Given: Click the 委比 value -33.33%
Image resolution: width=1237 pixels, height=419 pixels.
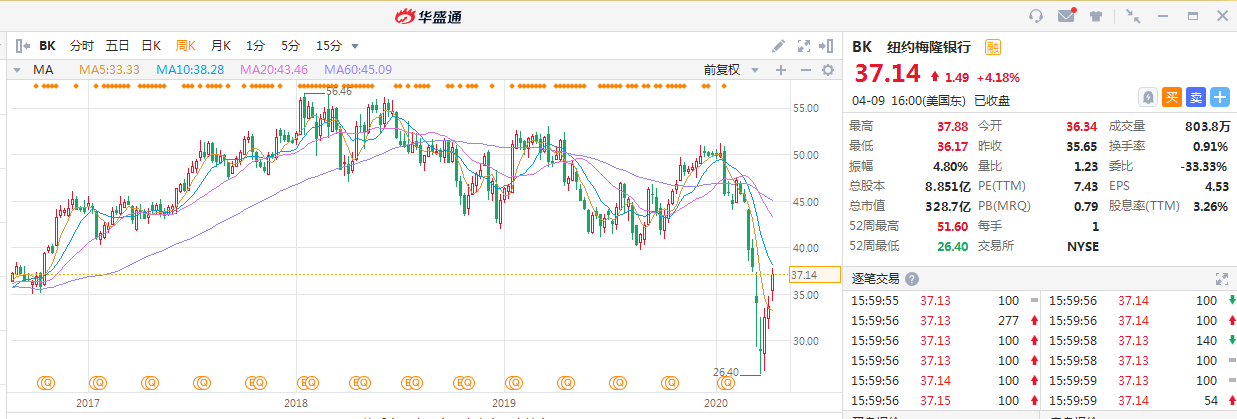Looking at the screenshot, I should (1204, 165).
